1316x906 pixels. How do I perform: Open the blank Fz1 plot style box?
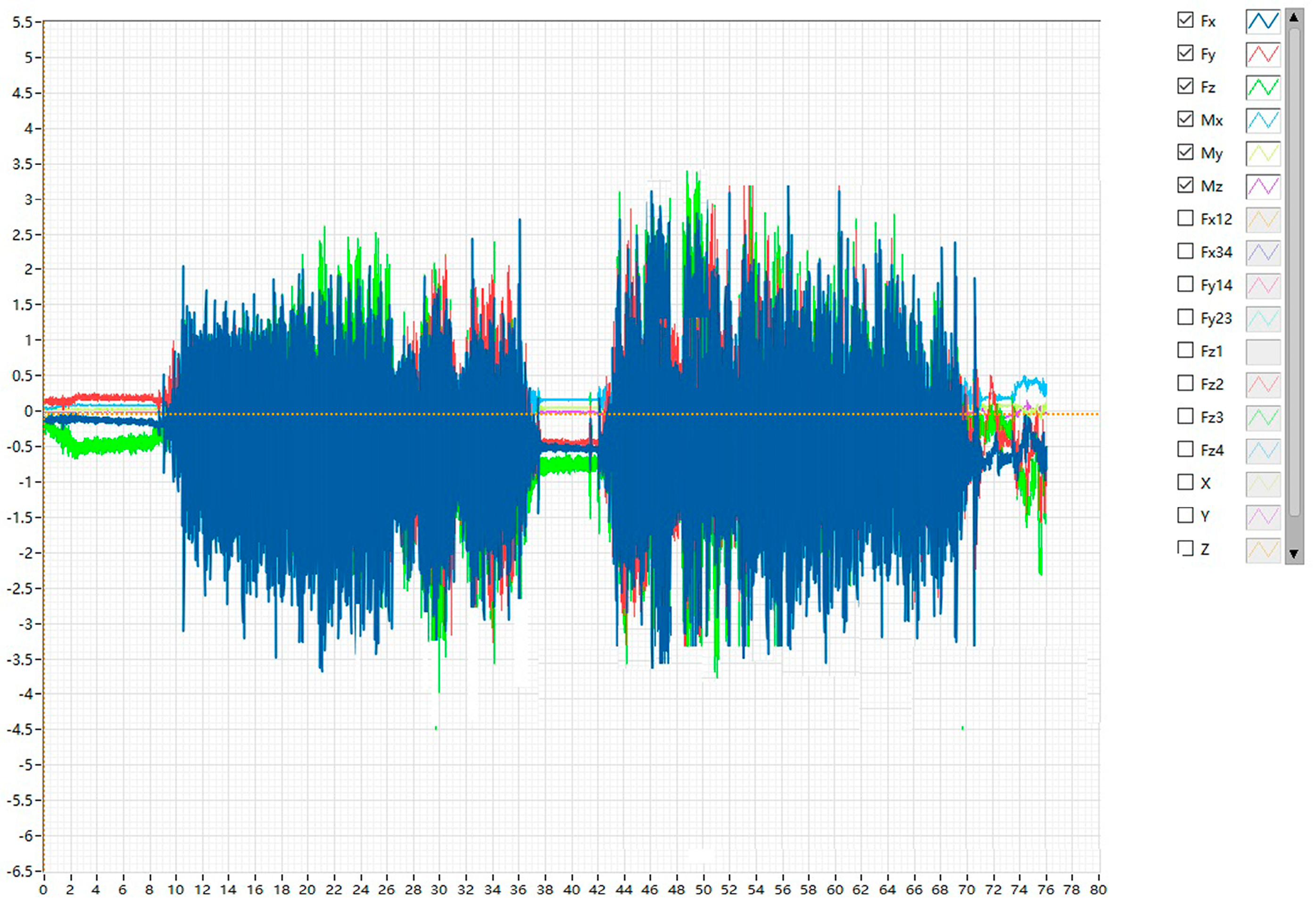coord(1263,351)
